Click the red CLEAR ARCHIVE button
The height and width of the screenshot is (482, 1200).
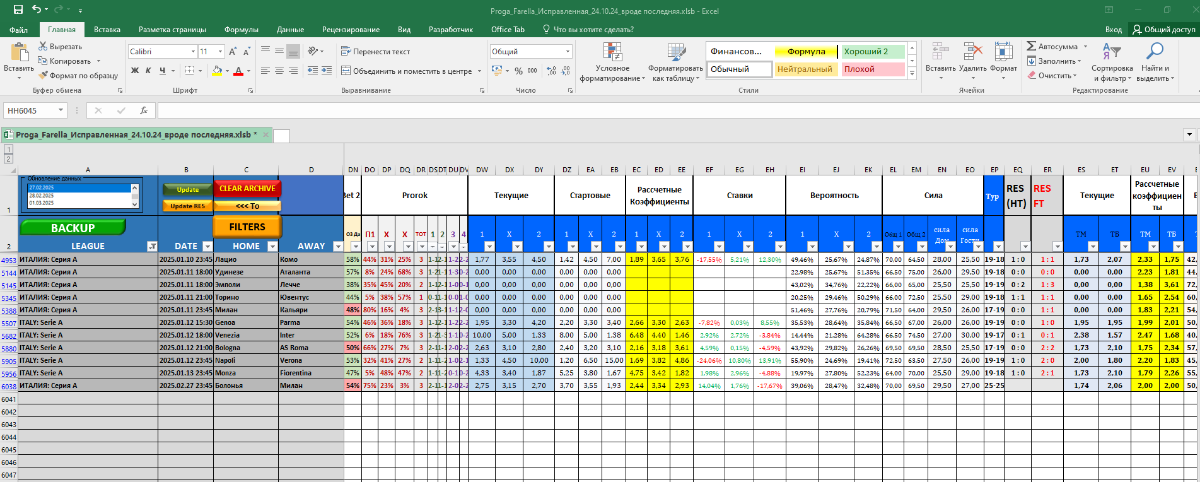(248, 188)
